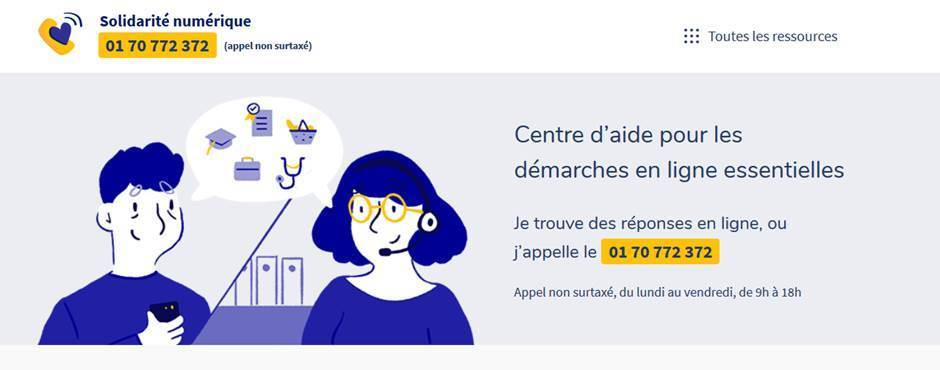Click the header phone number 01 70 772 372
The height and width of the screenshot is (370, 940).
[157, 46]
